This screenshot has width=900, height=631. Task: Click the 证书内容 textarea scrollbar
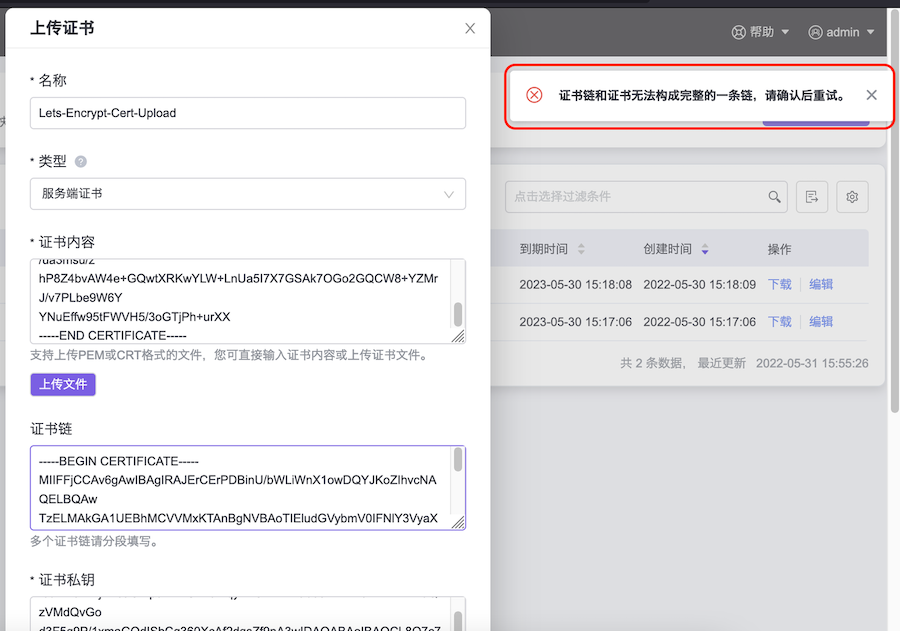coord(458,314)
